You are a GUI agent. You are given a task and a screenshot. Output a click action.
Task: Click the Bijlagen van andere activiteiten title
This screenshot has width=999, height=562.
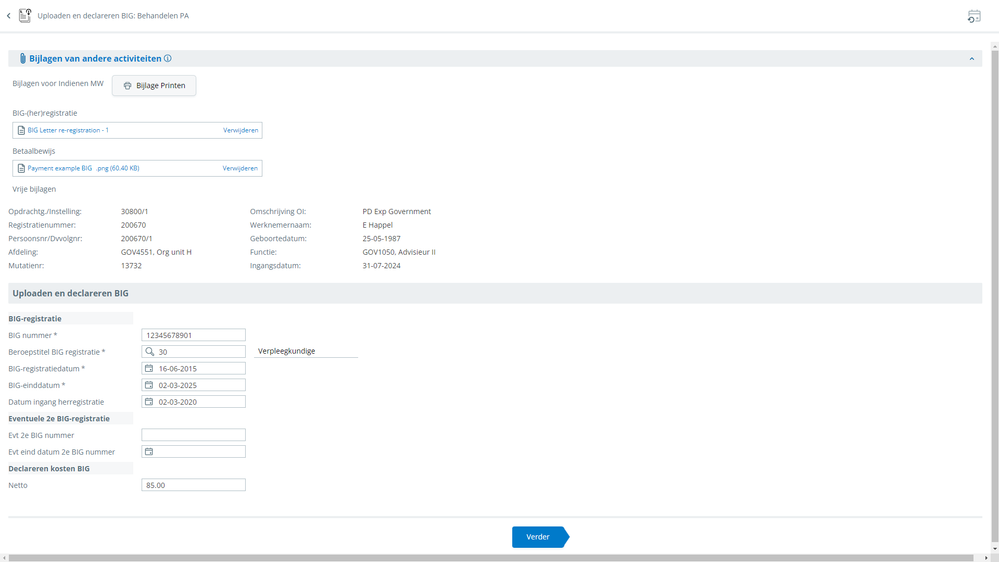(95, 59)
